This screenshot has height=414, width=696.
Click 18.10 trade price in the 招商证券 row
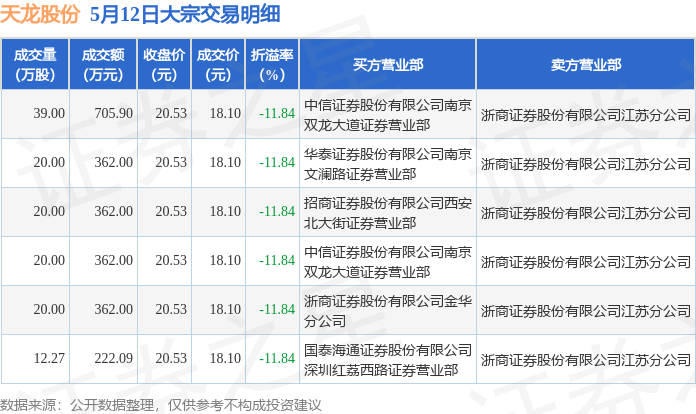(x=225, y=211)
